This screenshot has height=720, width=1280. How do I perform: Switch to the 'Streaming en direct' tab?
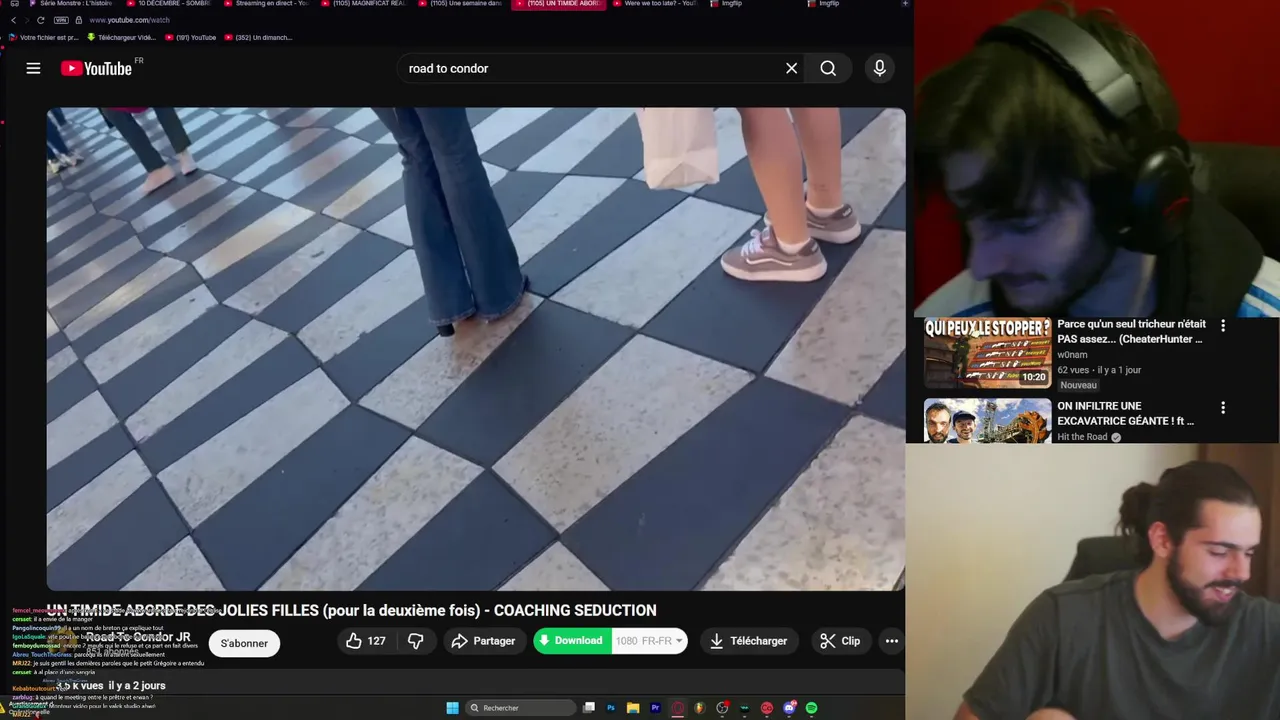(x=265, y=4)
